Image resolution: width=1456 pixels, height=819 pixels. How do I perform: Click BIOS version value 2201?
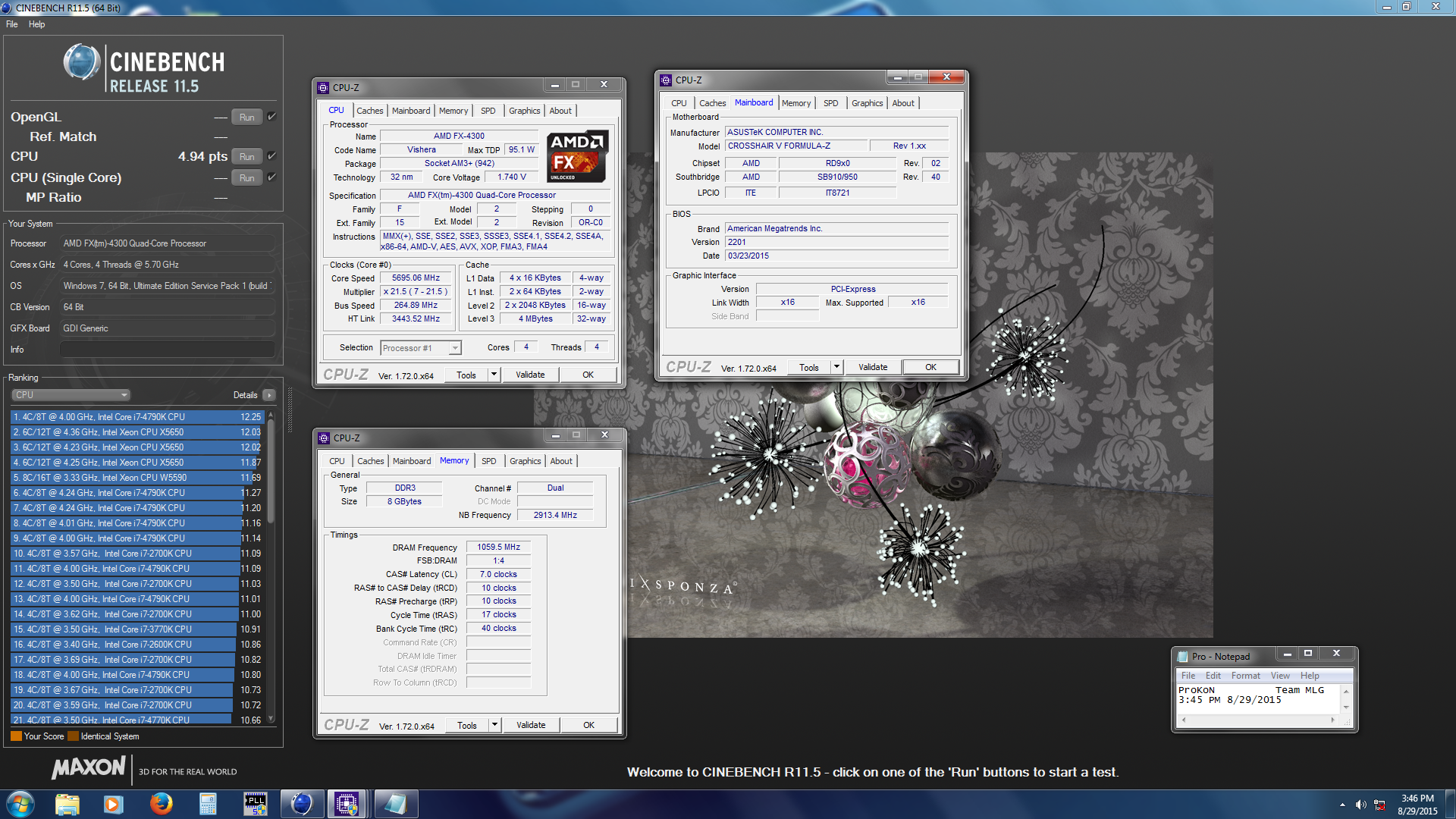pyautogui.click(x=836, y=242)
